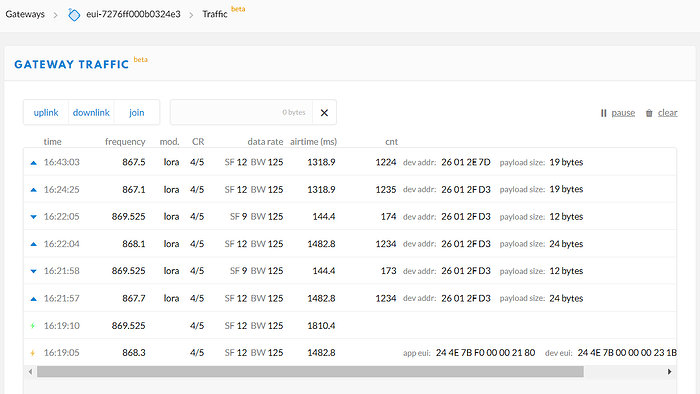700x394 pixels.
Task: Pause the traffic stream via pause link
Action: point(623,113)
